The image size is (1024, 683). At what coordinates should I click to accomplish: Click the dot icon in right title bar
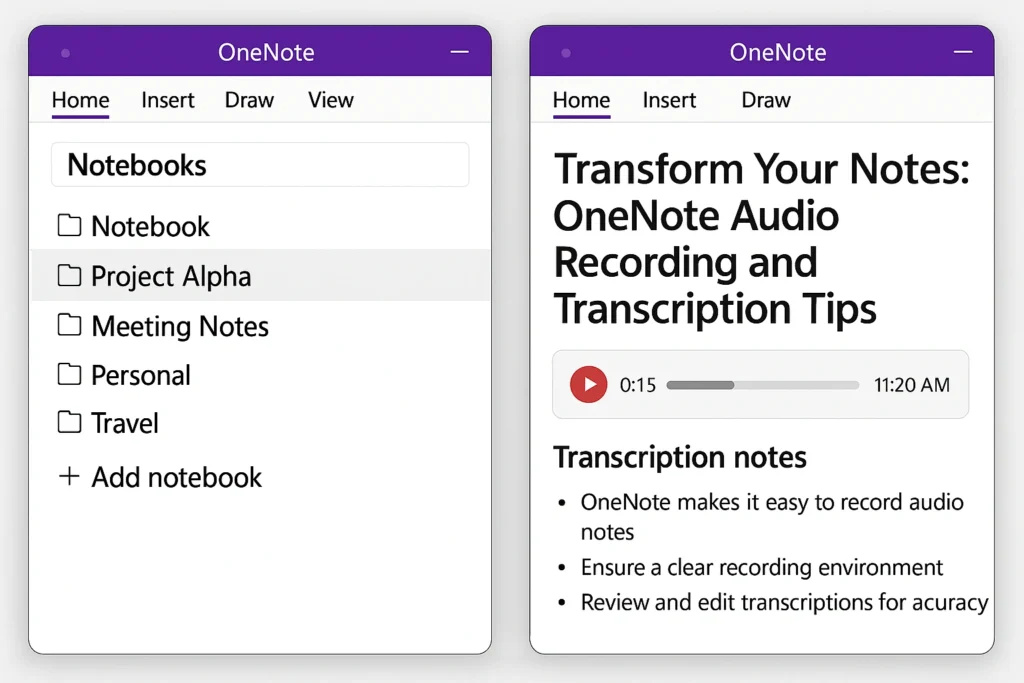pyautogui.click(x=566, y=53)
